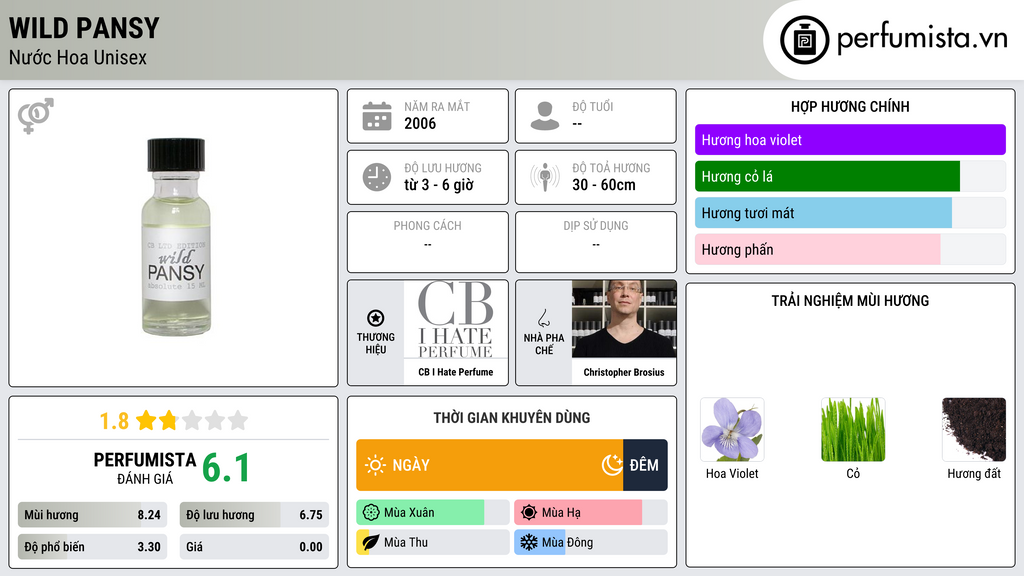Click the Hương đất caption text
Image resolution: width=1024 pixels, height=576 pixels.
974,473
